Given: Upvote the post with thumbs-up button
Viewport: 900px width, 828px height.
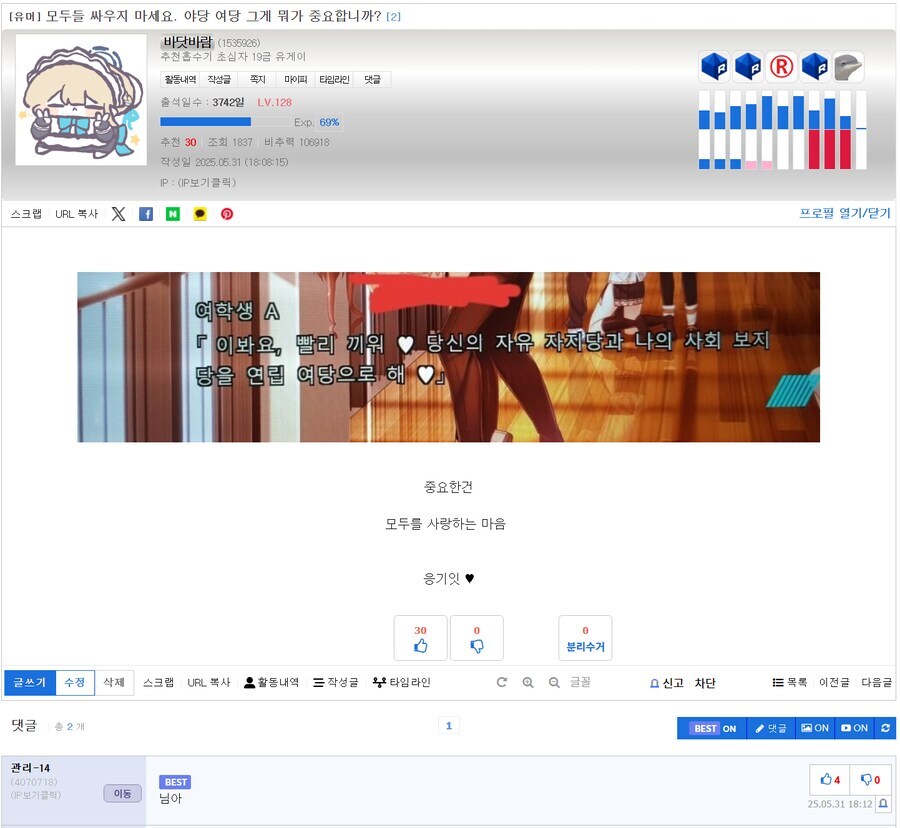Looking at the screenshot, I should pos(420,638).
